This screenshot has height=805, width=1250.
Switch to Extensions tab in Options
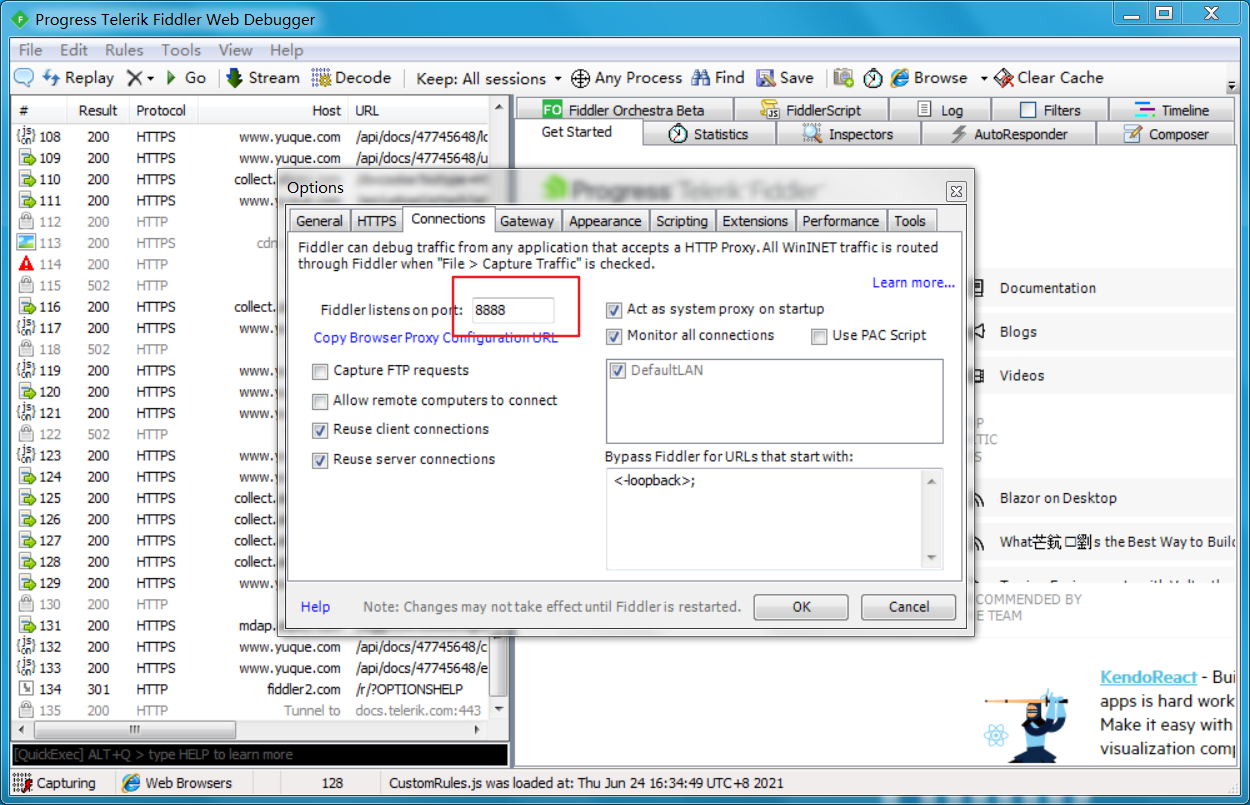pos(755,221)
